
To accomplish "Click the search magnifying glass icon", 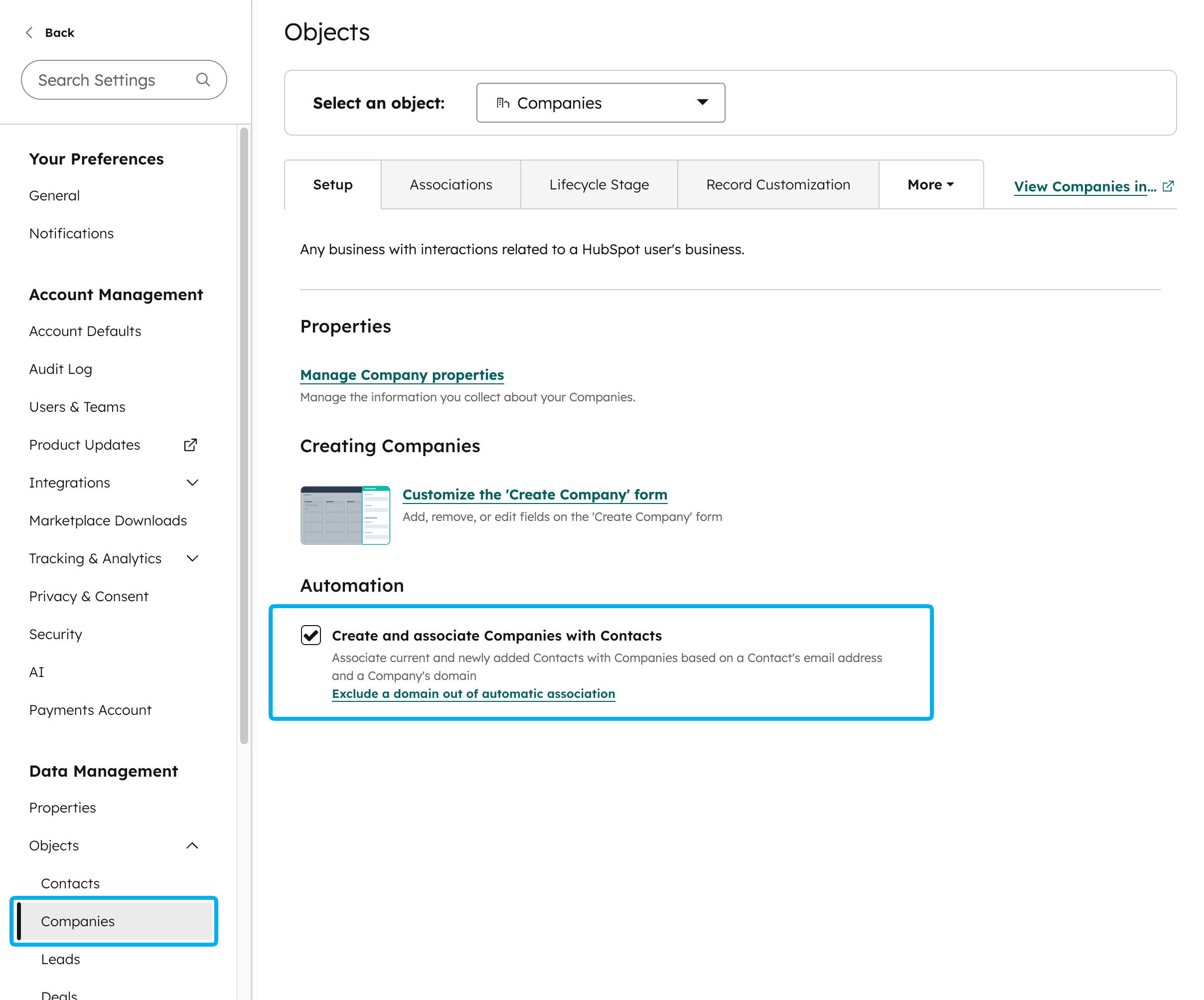I will pos(203,80).
